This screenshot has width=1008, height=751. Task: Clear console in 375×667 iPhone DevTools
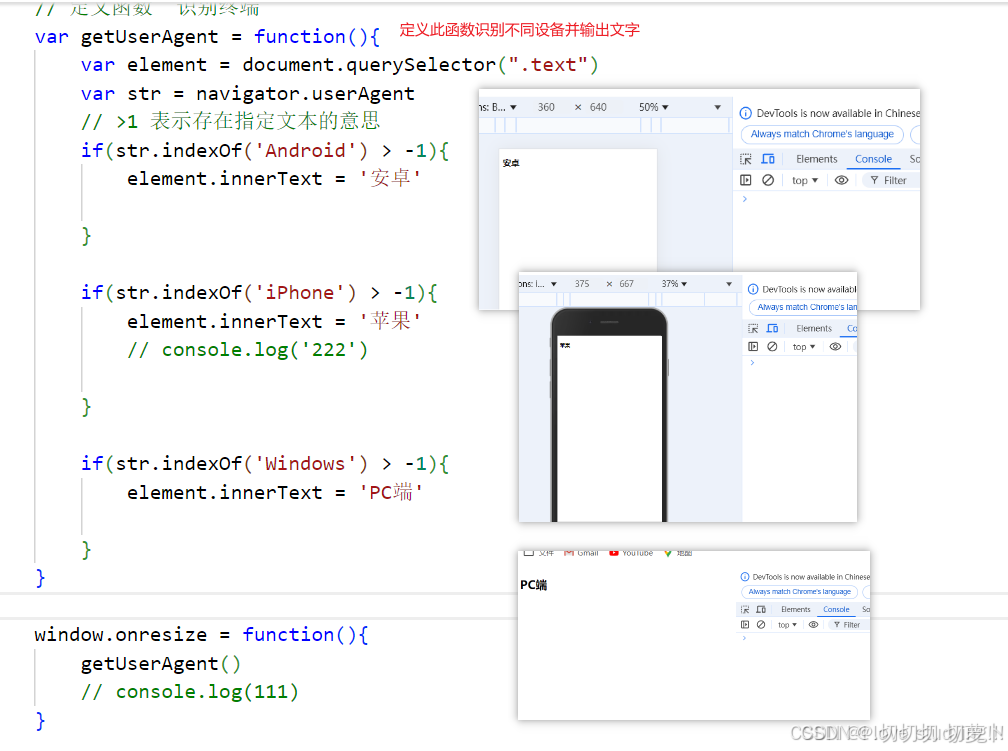[x=772, y=347]
